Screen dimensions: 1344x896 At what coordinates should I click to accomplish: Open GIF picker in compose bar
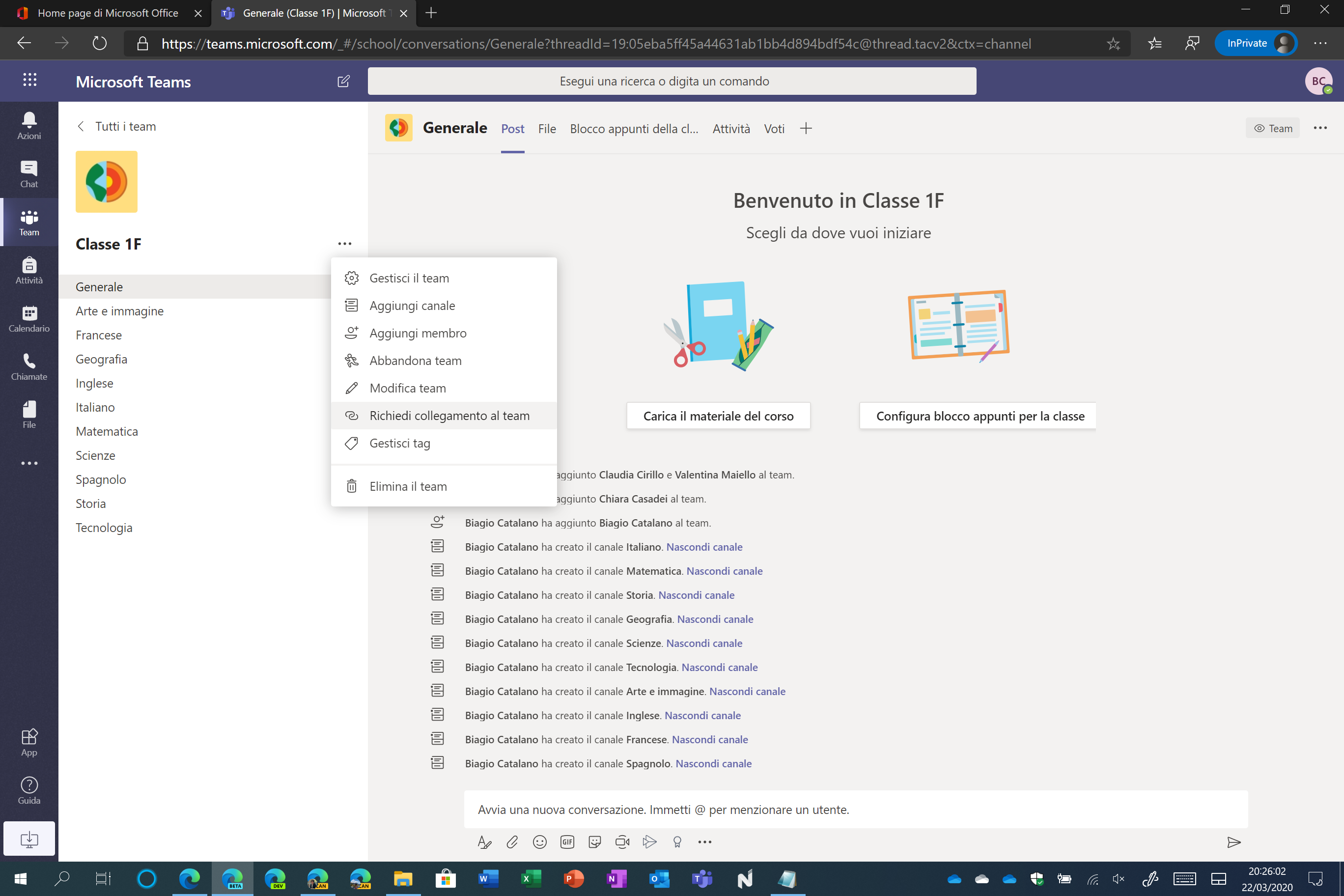pos(567,841)
